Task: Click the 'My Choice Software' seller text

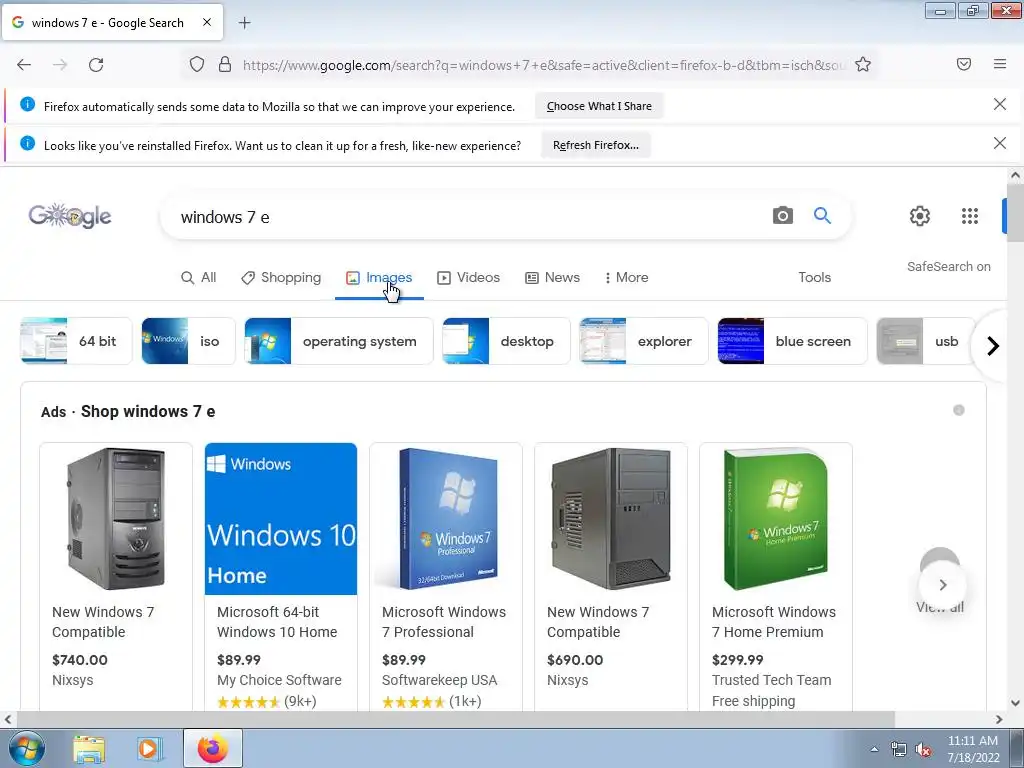Action: coord(279,680)
